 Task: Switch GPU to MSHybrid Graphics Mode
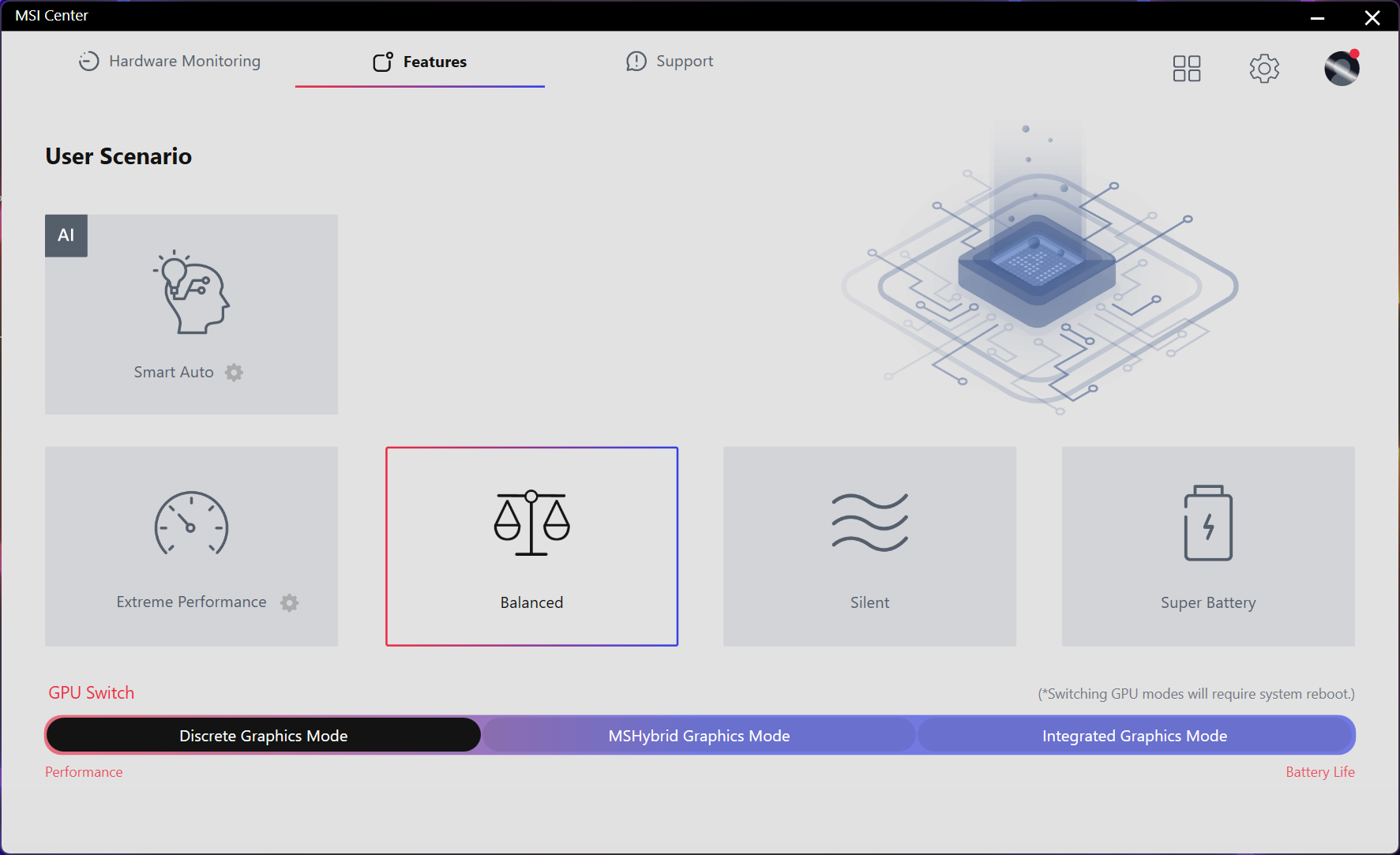(x=699, y=735)
